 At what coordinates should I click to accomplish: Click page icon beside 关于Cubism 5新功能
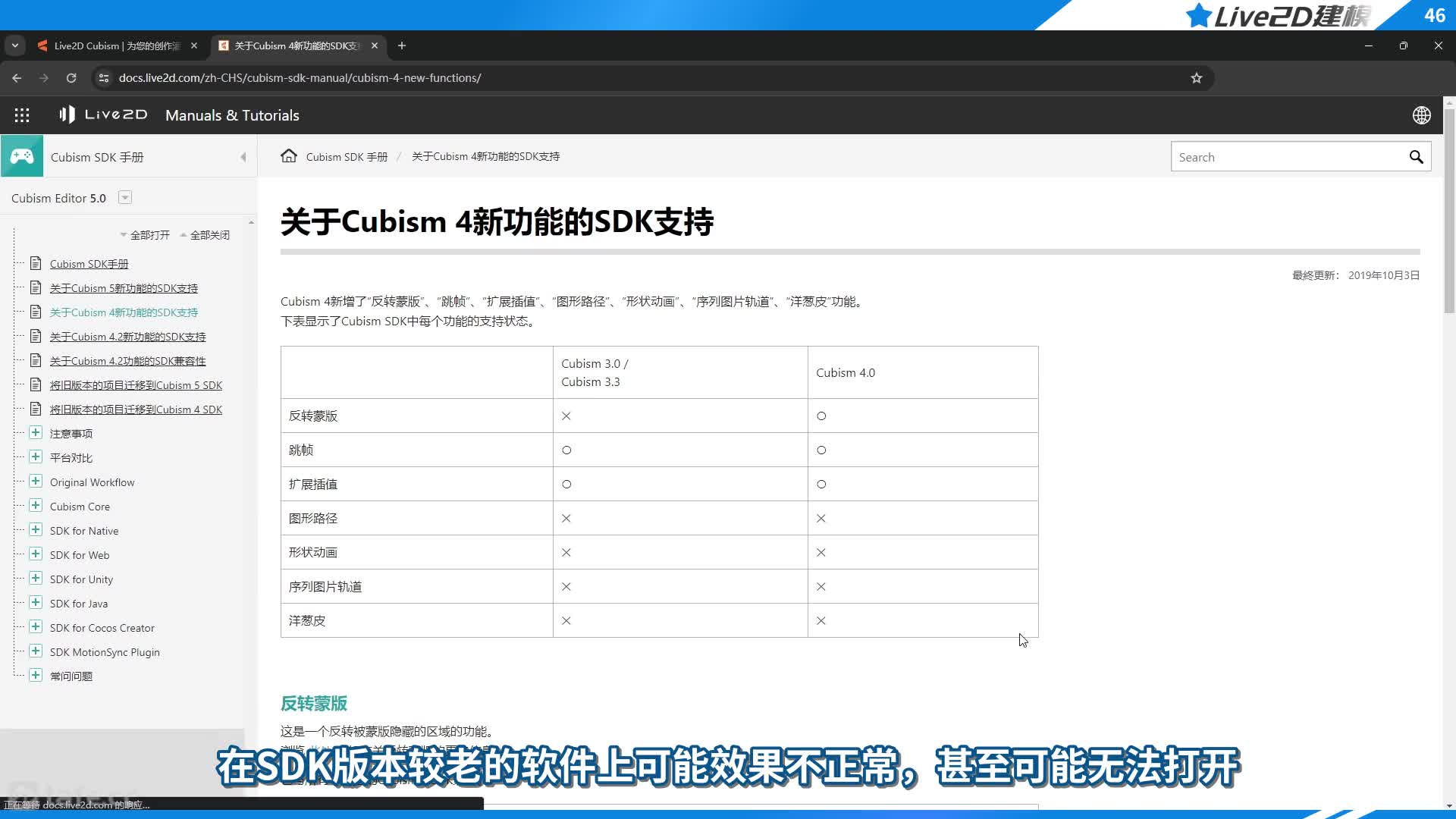pyautogui.click(x=36, y=287)
